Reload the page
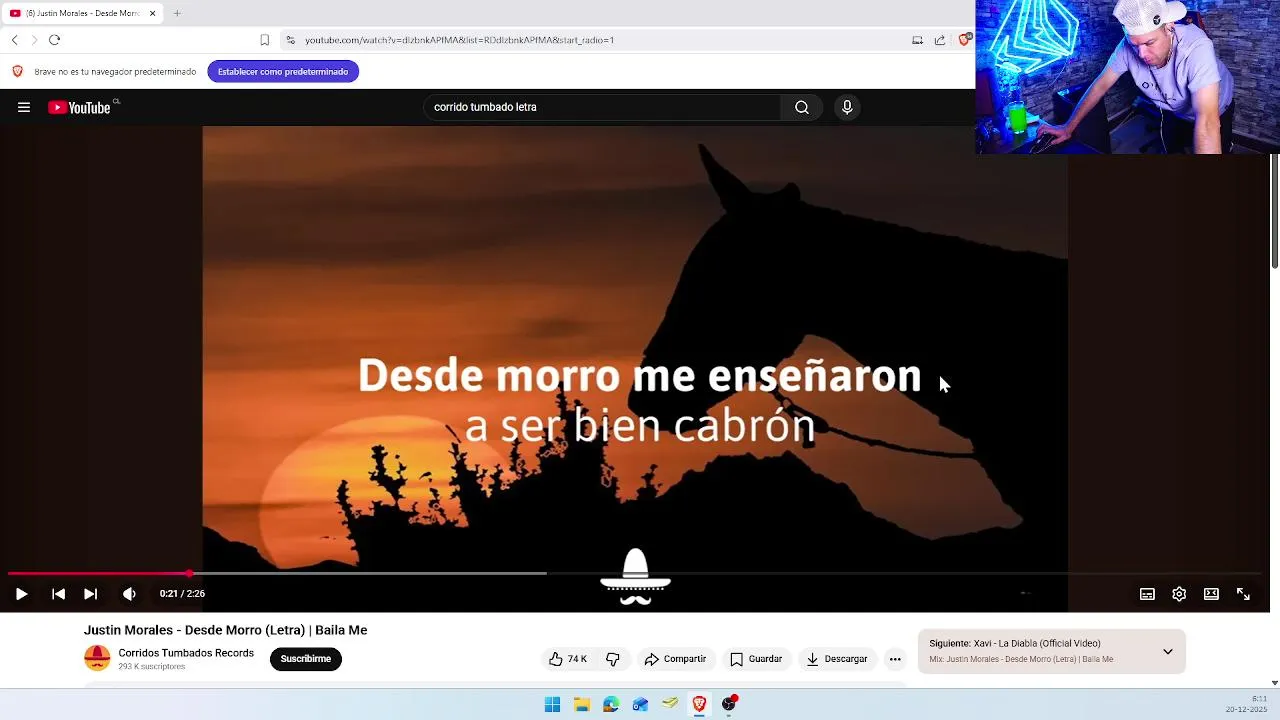 (54, 40)
